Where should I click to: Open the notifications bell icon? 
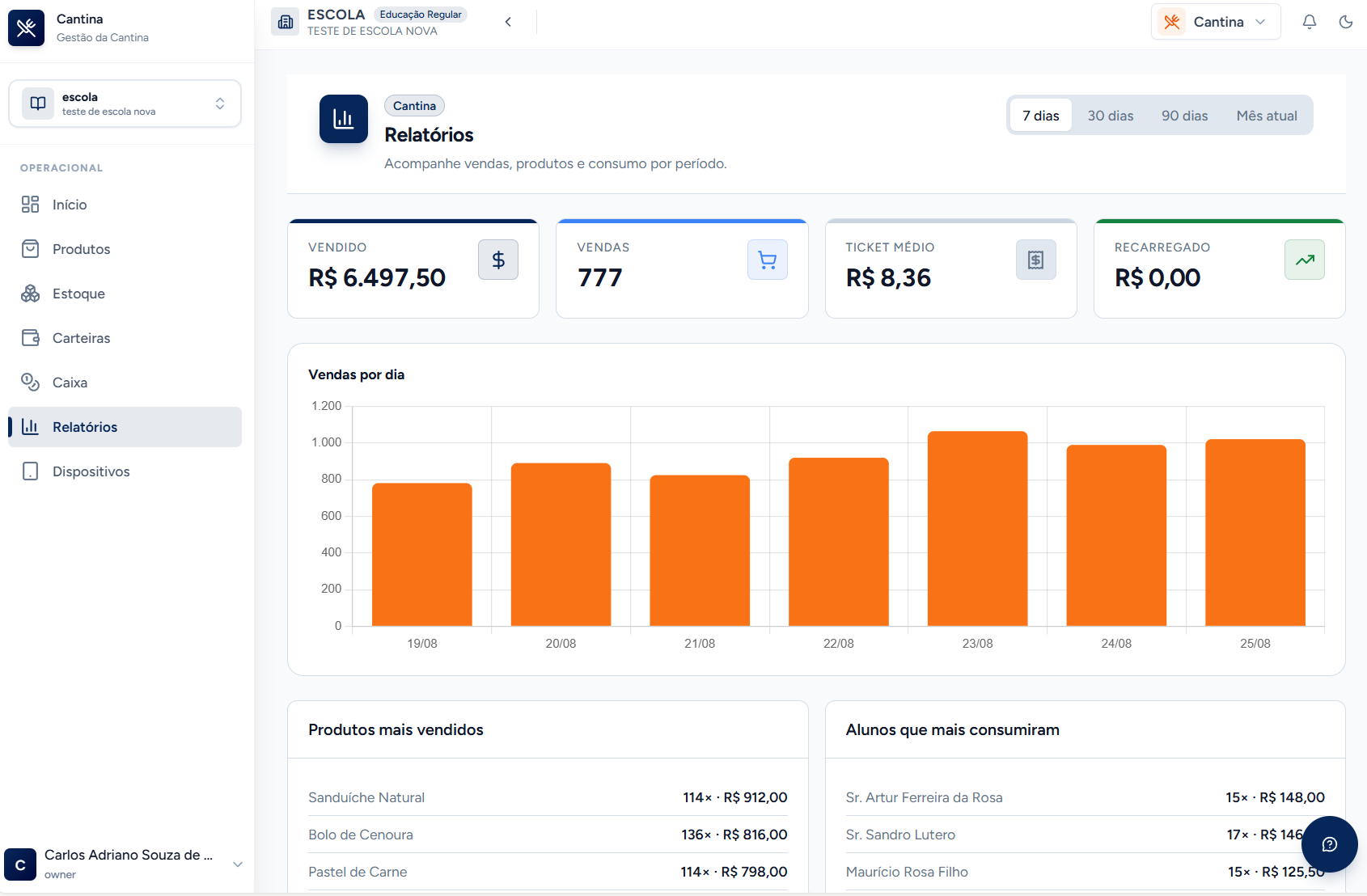(1310, 22)
